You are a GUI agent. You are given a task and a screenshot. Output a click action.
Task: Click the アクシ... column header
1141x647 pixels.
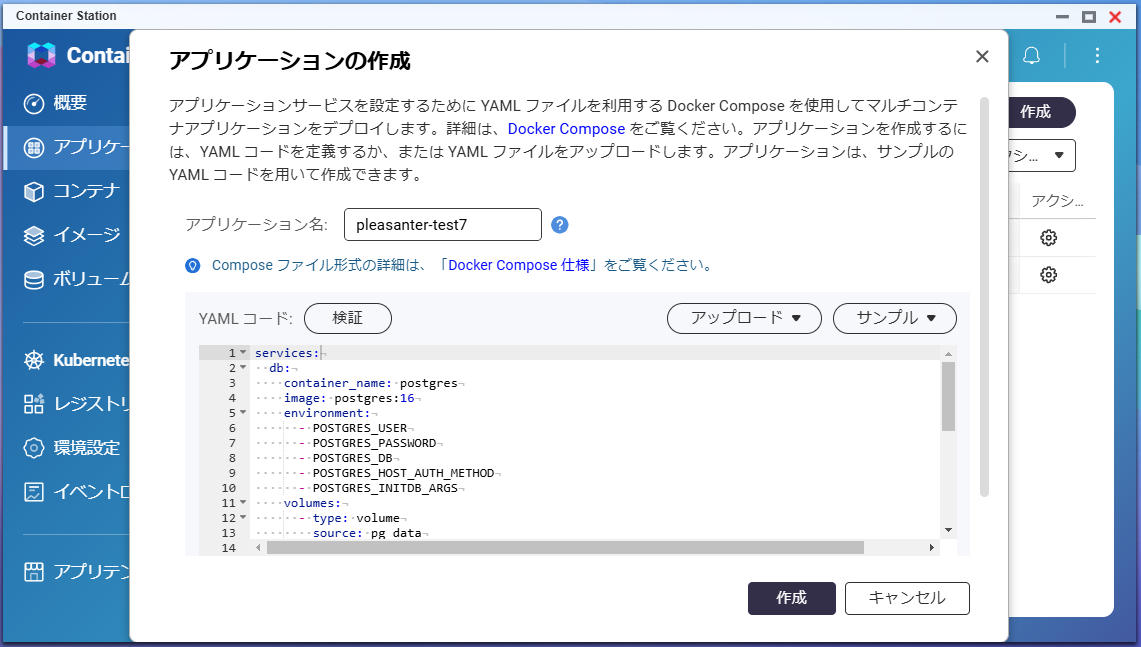[1057, 201]
